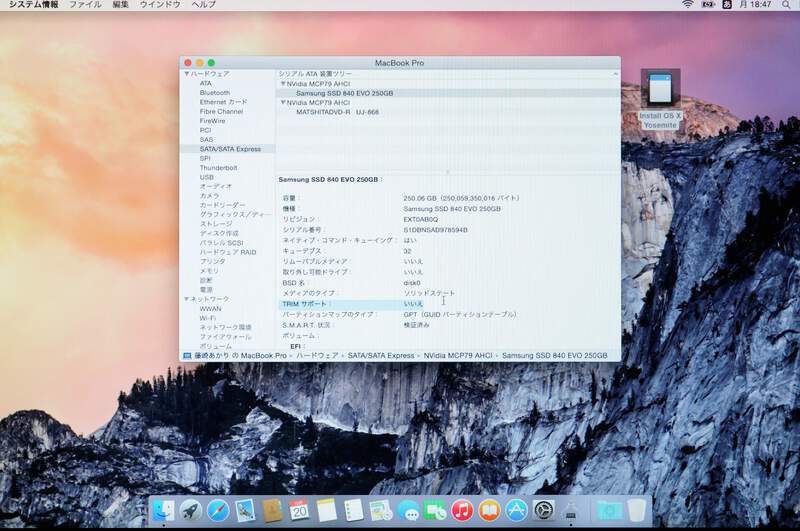This screenshot has width=800, height=531.
Task: Launch iTunes red music note icon
Action: (x=462, y=510)
